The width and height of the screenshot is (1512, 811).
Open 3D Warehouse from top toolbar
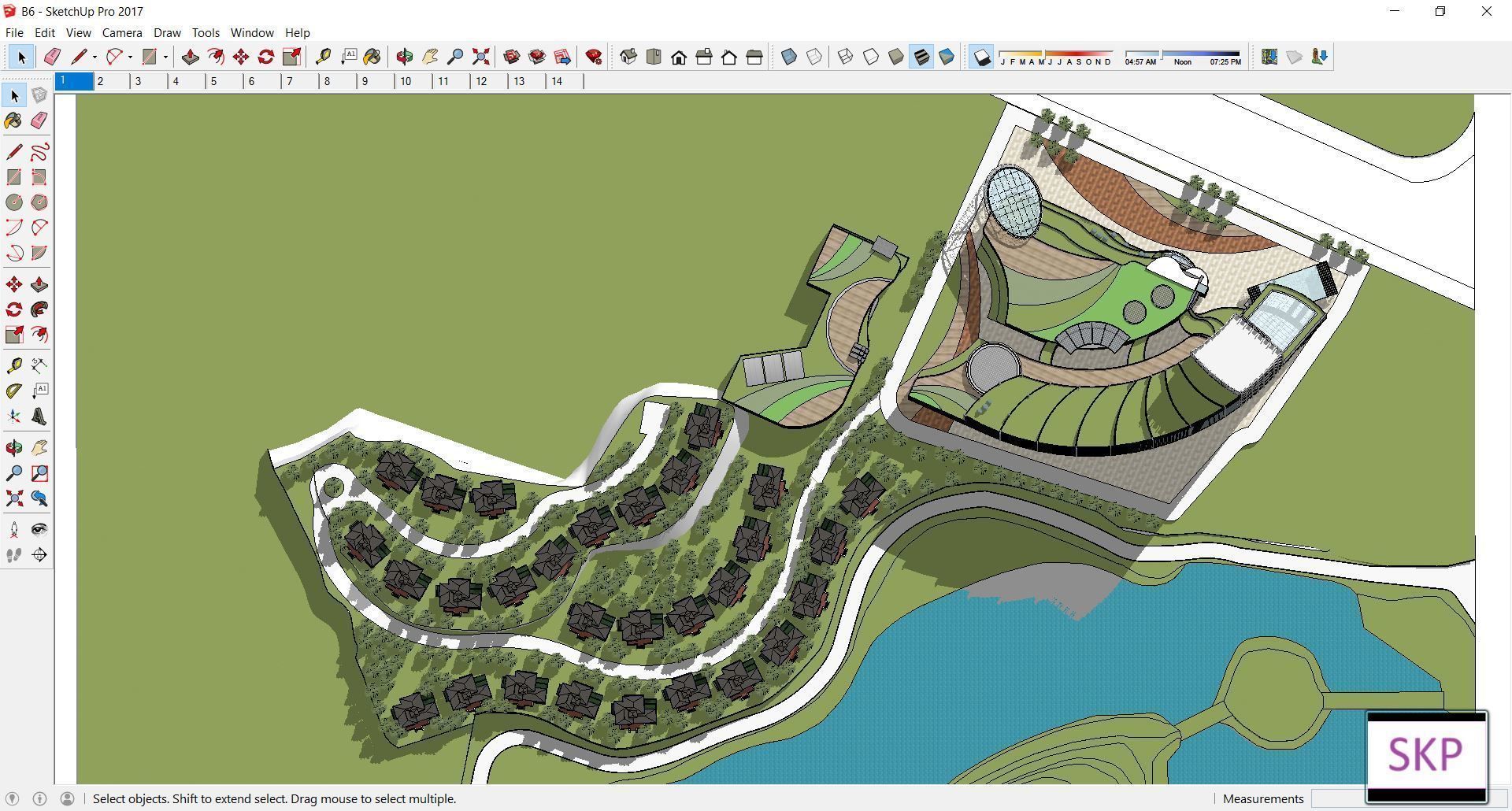[x=512, y=57]
